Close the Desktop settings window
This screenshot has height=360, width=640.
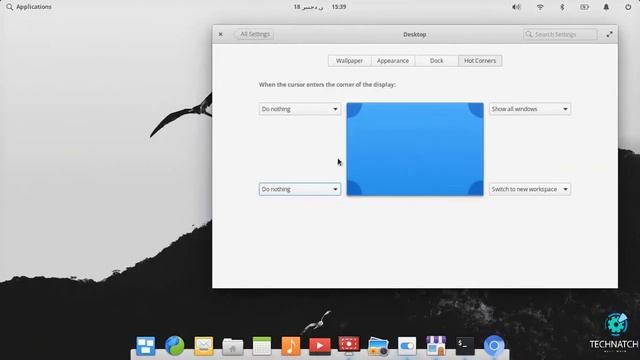click(220, 34)
